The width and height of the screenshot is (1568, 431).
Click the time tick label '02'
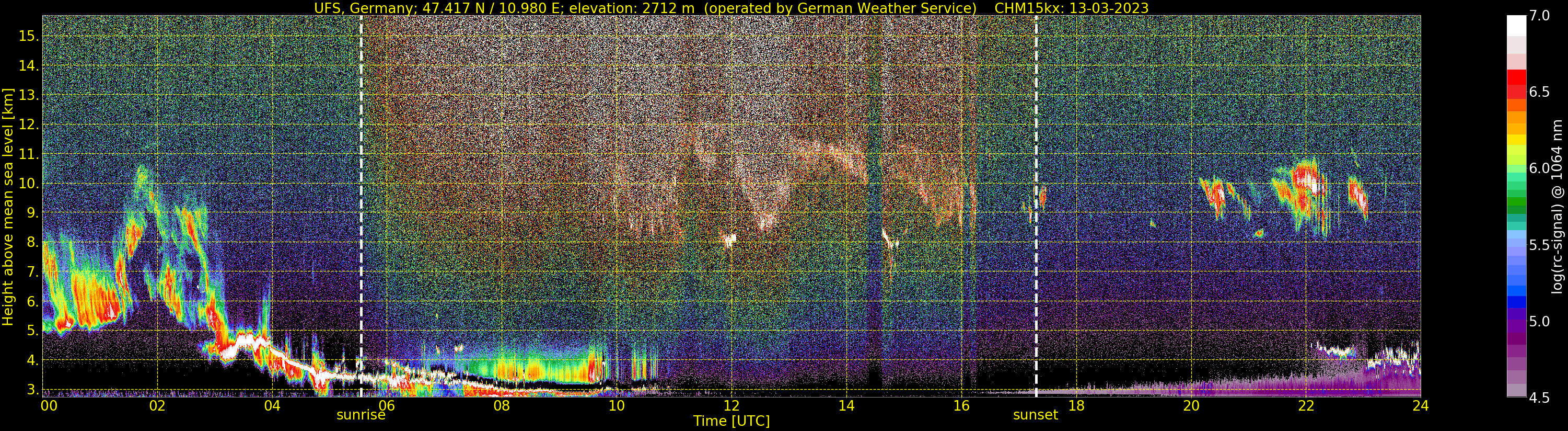[158, 406]
